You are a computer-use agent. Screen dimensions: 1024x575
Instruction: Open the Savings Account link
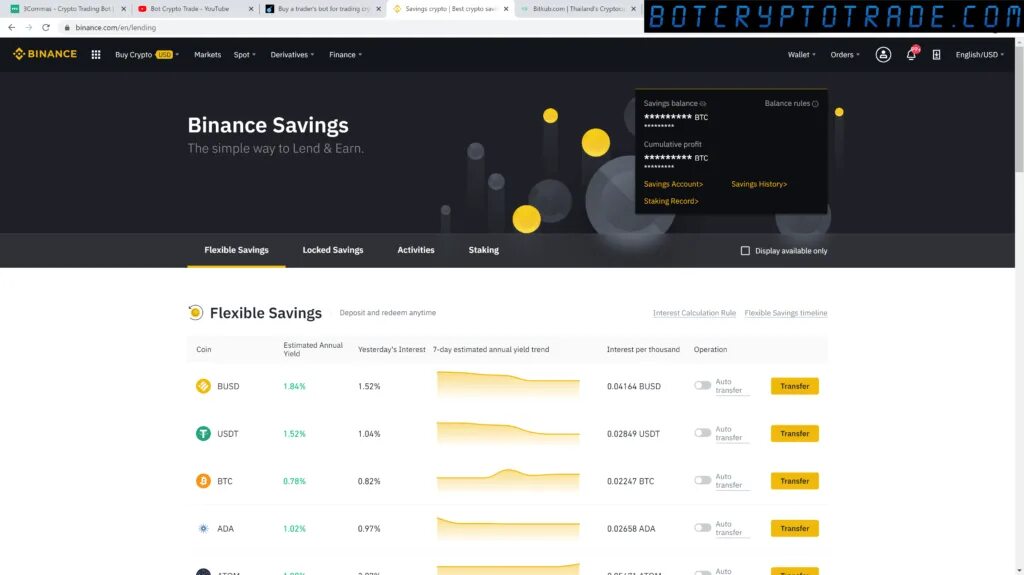[x=673, y=184]
